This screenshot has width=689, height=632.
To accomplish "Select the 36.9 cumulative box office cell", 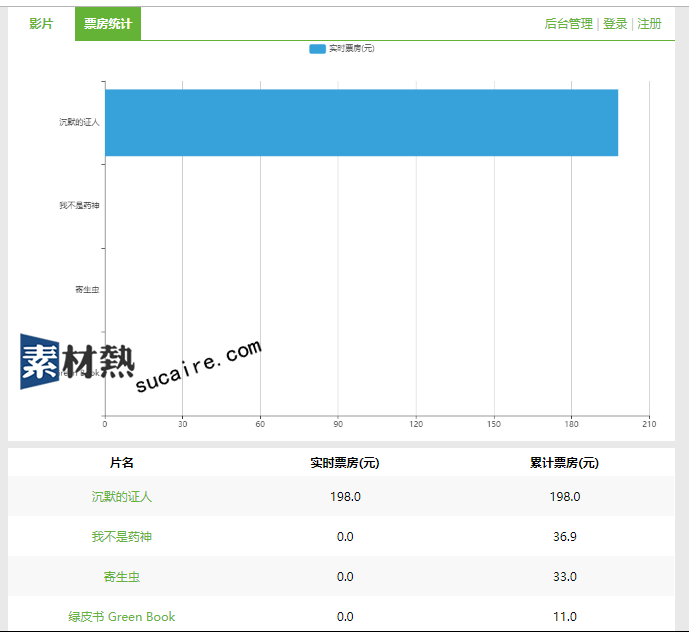I will [564, 536].
